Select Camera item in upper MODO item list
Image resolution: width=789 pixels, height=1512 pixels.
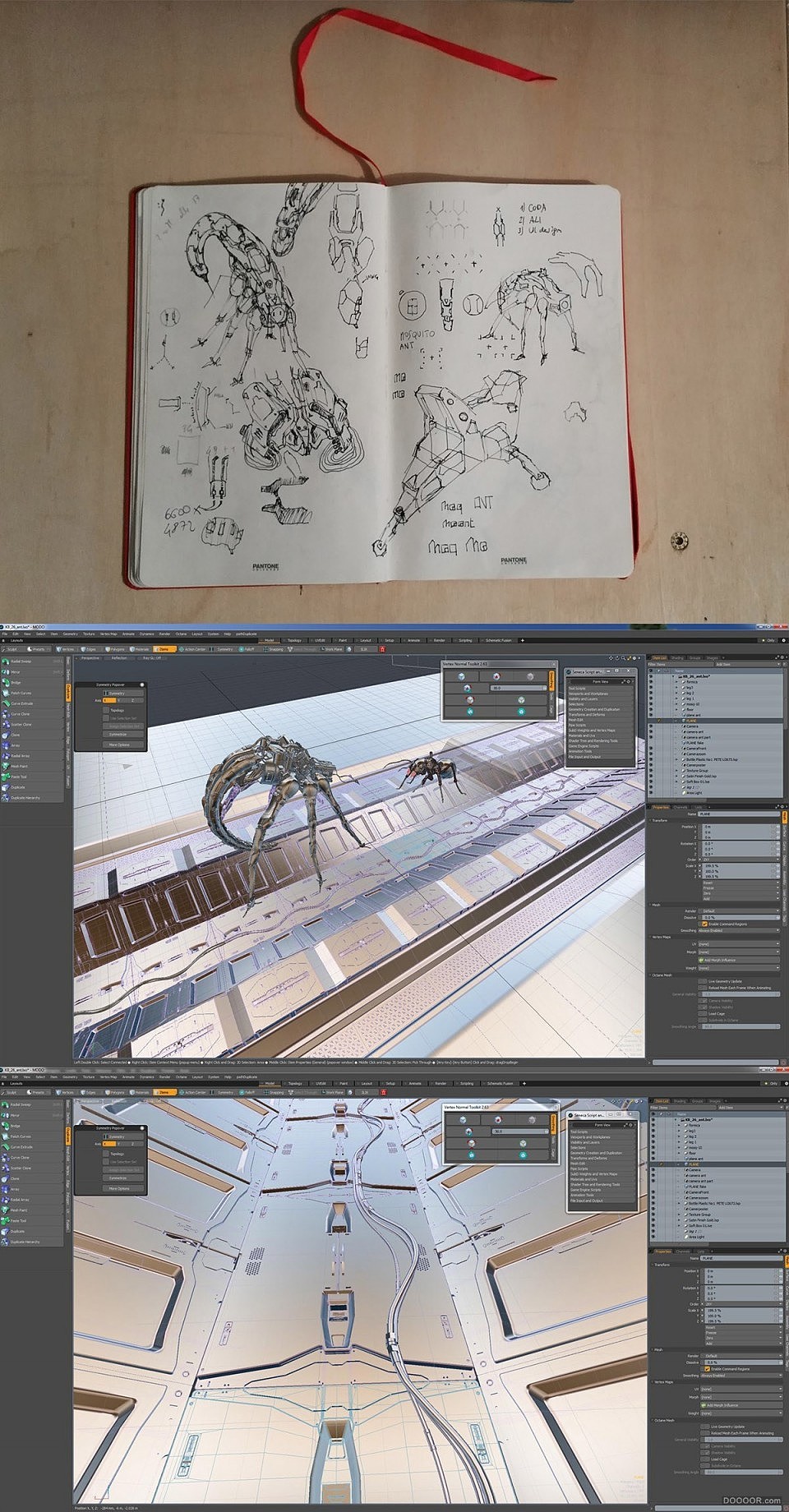pyautogui.click(x=692, y=726)
